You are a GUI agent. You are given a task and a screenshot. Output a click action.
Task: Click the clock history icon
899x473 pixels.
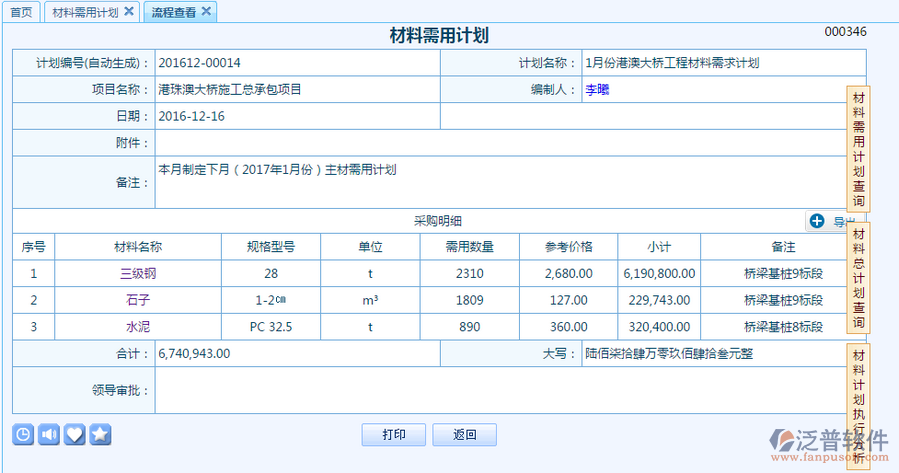[x=23, y=434]
